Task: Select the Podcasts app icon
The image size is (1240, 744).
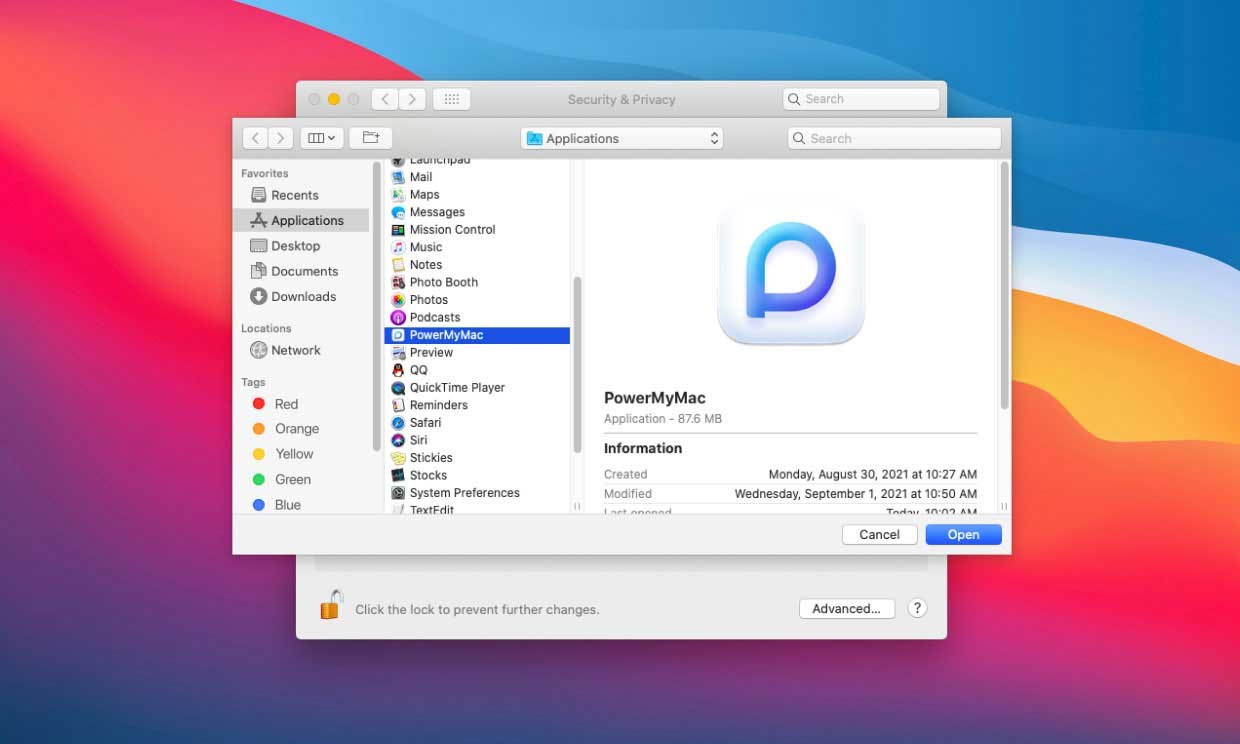Action: 398,317
